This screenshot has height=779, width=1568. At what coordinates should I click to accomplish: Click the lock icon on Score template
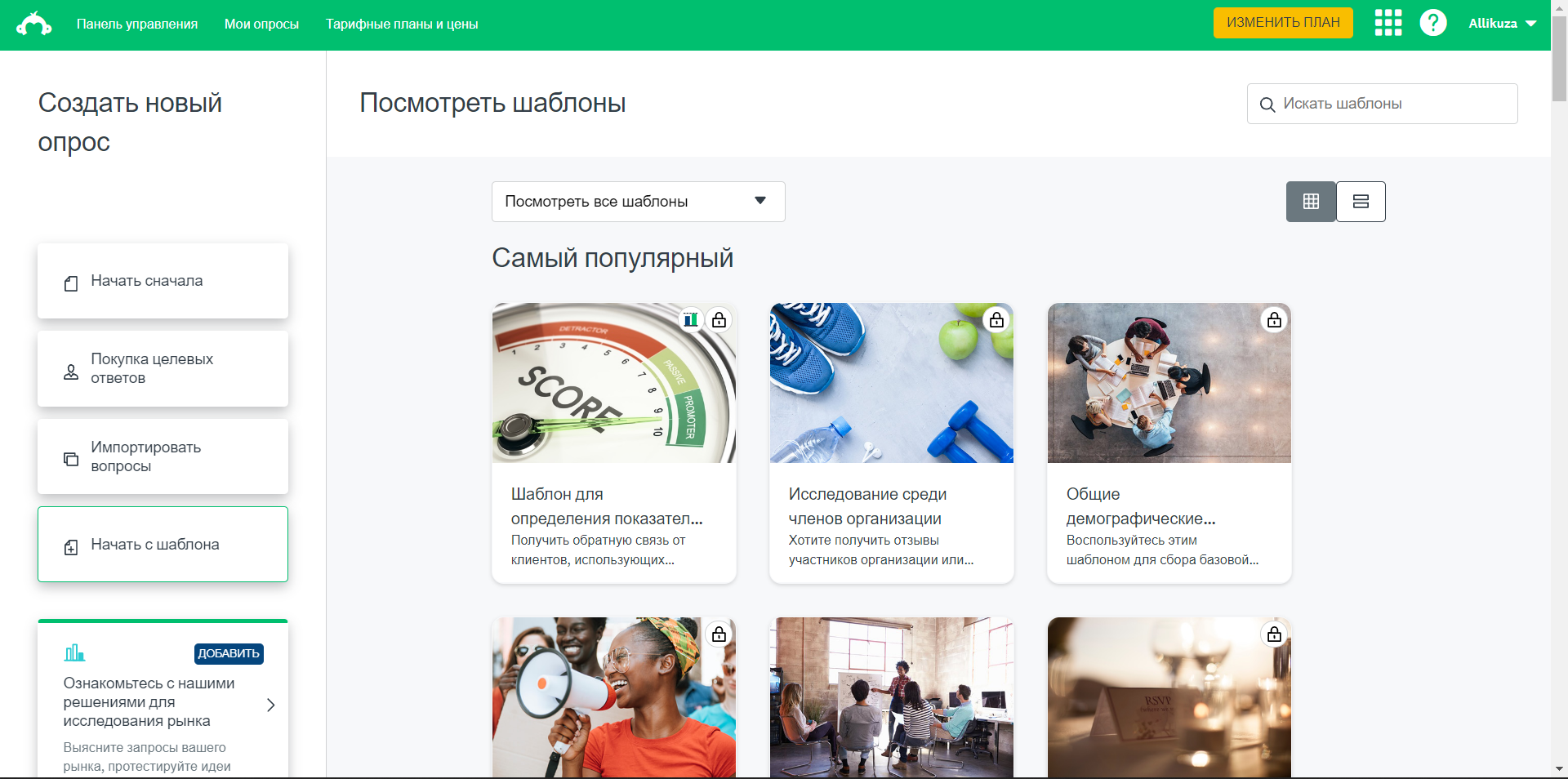[719, 320]
